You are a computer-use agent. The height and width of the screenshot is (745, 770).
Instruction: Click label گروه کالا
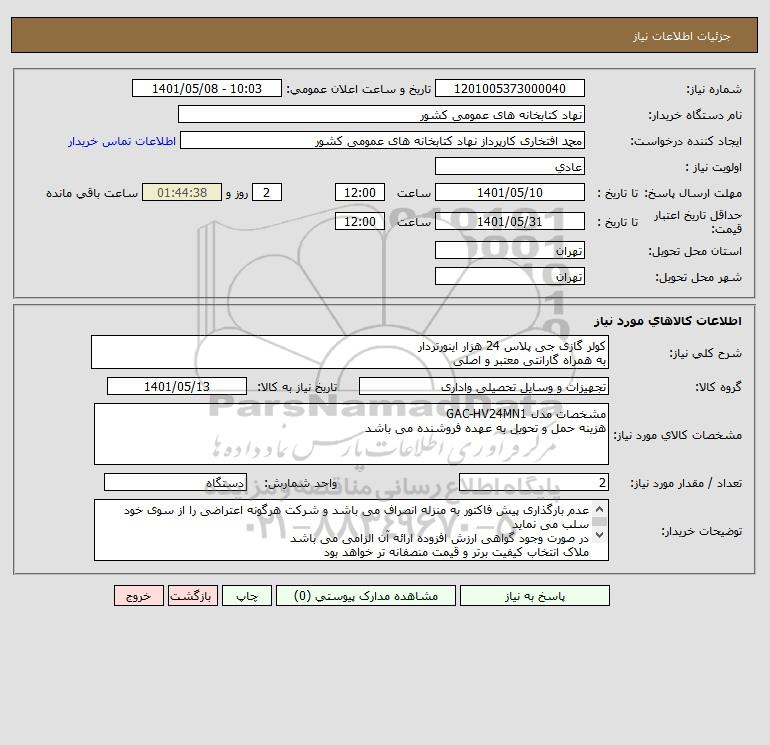[x=718, y=387]
